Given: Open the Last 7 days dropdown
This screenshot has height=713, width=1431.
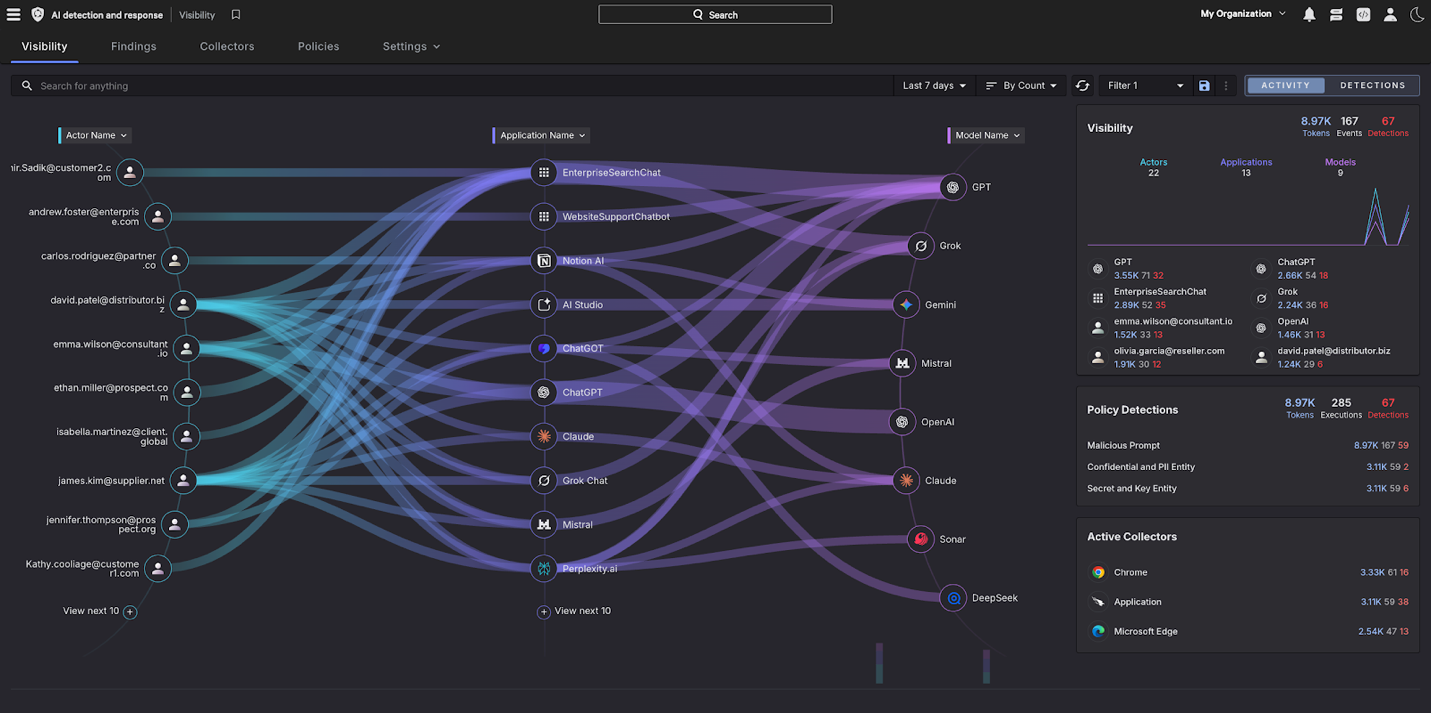Looking at the screenshot, I should [x=934, y=86].
